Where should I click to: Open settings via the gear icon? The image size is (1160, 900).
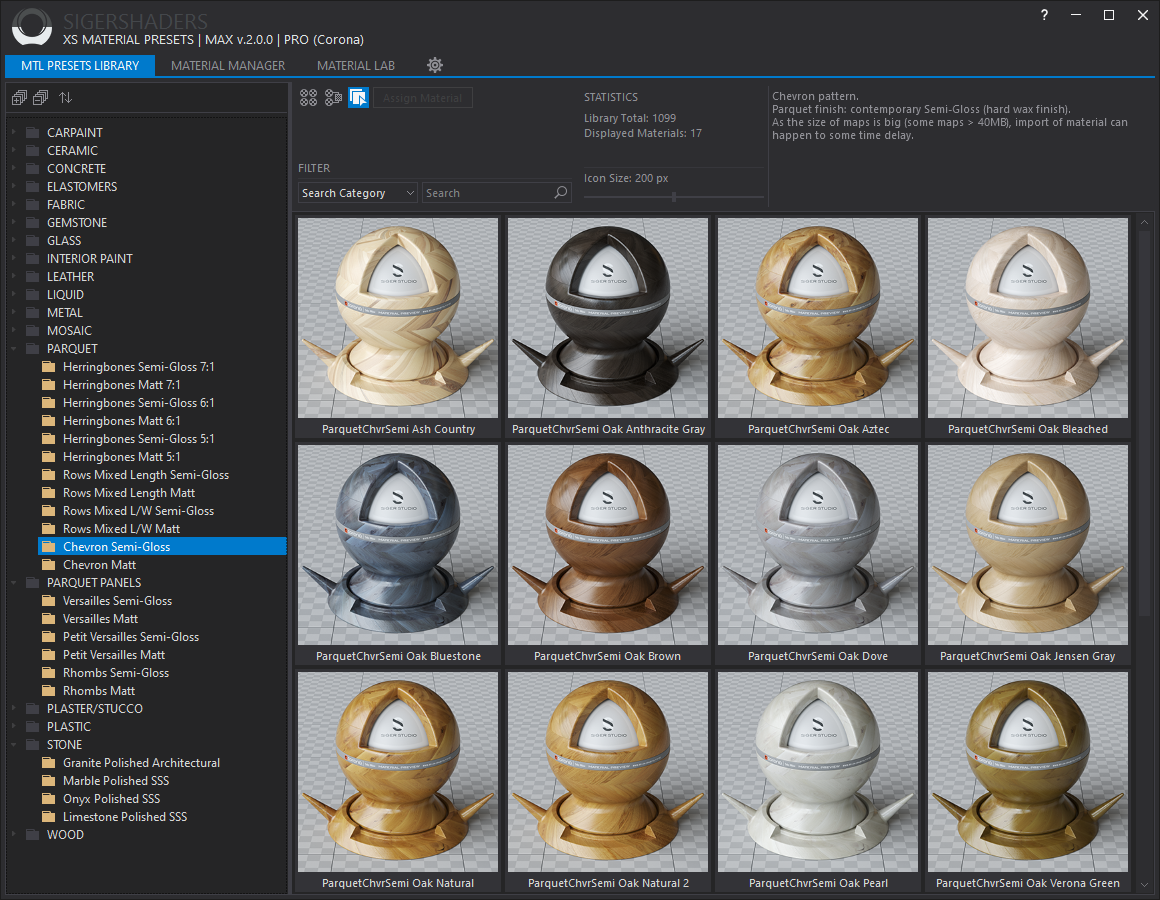435,65
